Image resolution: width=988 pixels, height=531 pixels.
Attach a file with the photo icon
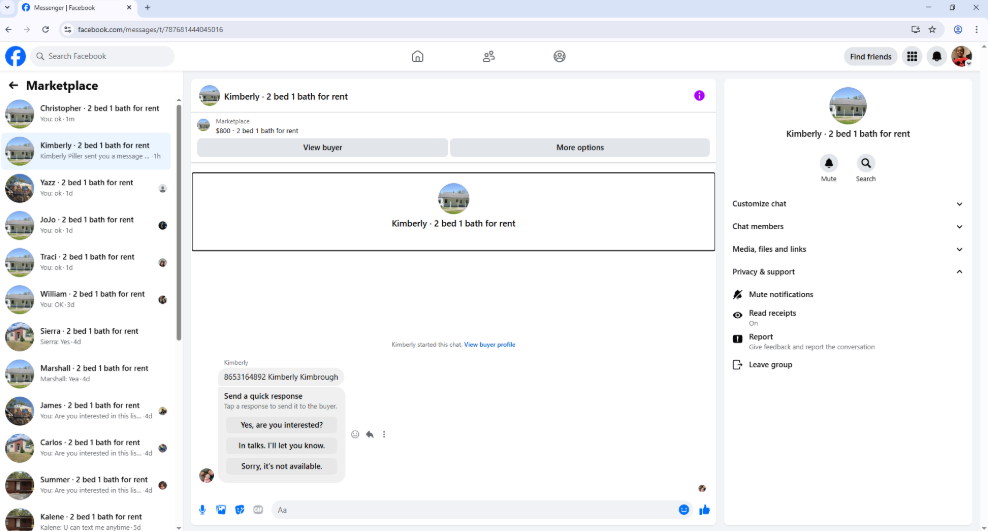pyautogui.click(x=221, y=510)
